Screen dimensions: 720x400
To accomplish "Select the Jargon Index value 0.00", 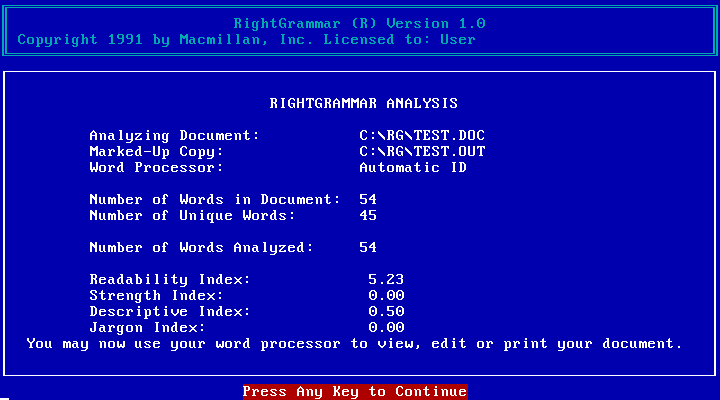I will pos(386,328).
